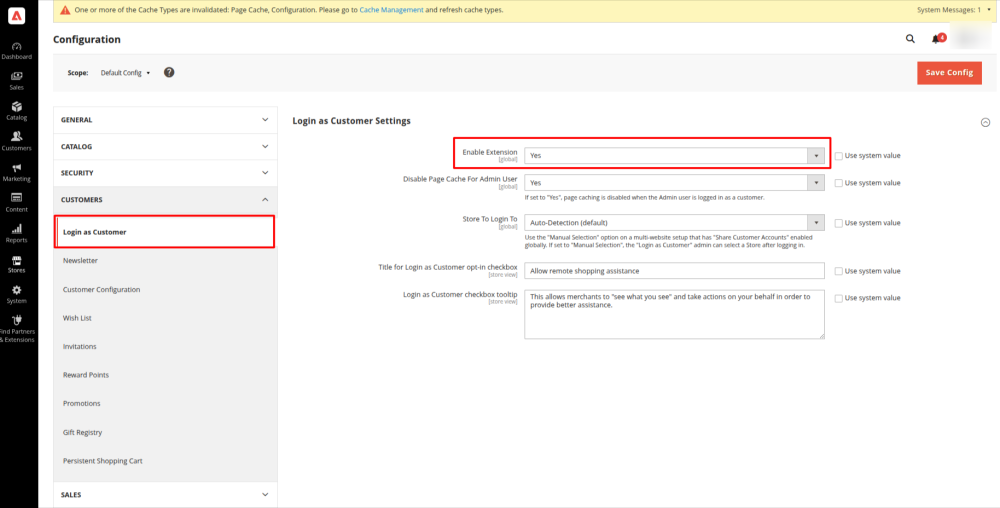Viewport: 1000px width, 508px height.
Task: Click the opt-in checkbox title input field
Action: click(x=674, y=271)
